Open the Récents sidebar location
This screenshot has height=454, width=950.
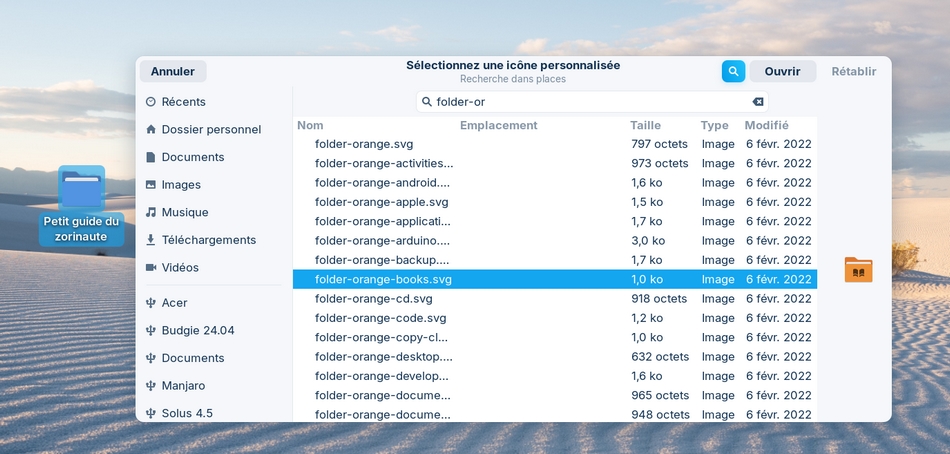point(183,102)
